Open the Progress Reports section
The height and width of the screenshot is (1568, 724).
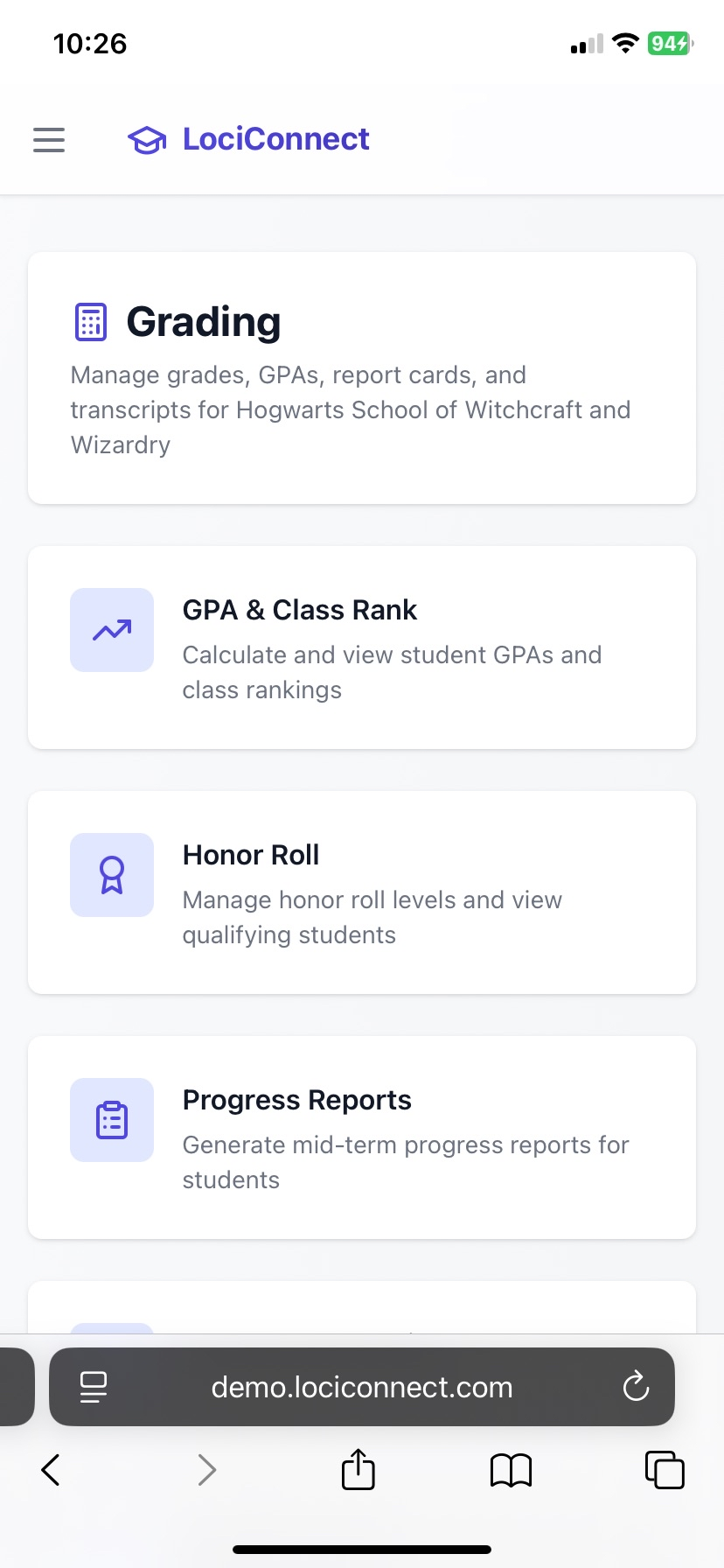[362, 1137]
